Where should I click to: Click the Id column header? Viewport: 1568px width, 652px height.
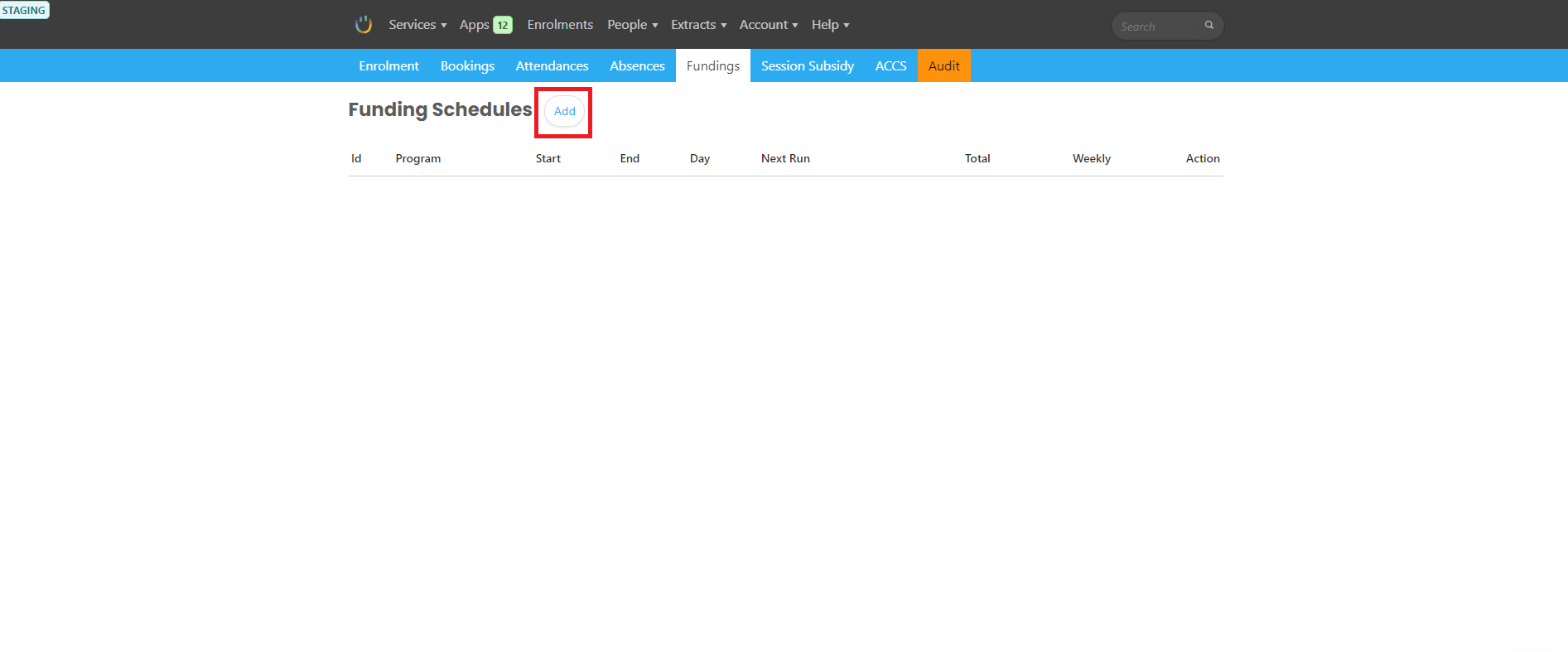point(356,158)
